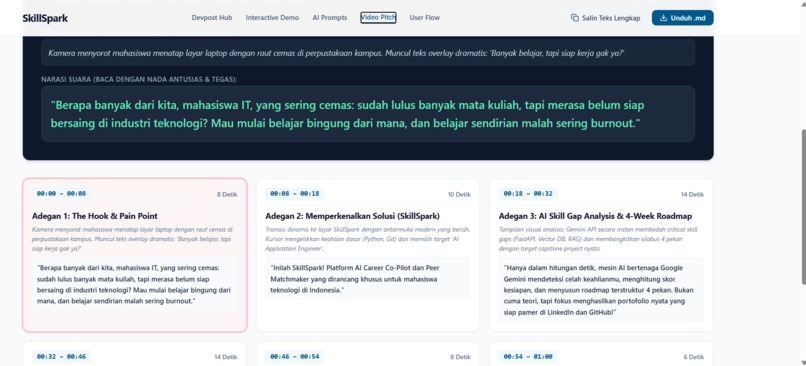806x366 pixels.
Task: Select the Video Pitch tab
Action: (378, 17)
